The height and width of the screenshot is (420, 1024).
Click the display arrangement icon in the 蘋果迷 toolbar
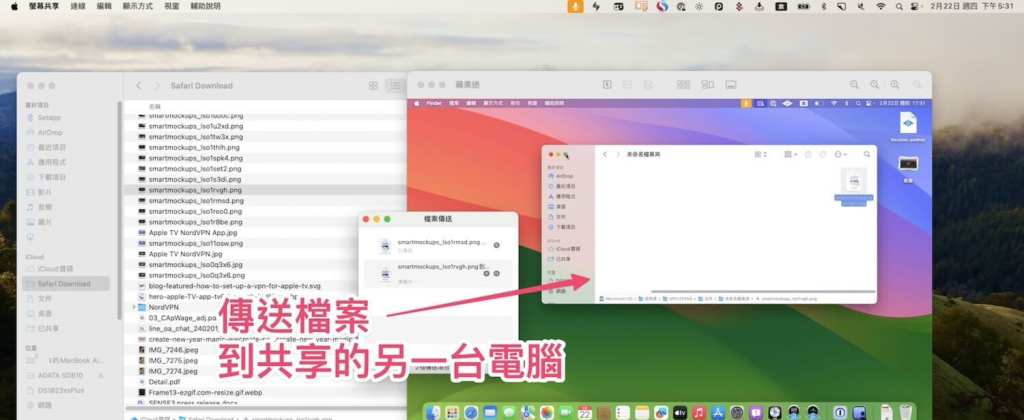pos(707,85)
